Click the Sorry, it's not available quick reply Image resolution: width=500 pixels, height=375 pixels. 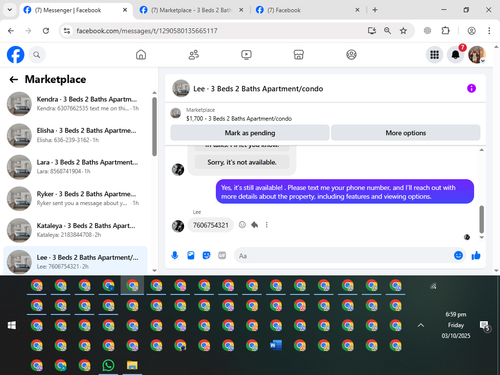[x=242, y=162]
